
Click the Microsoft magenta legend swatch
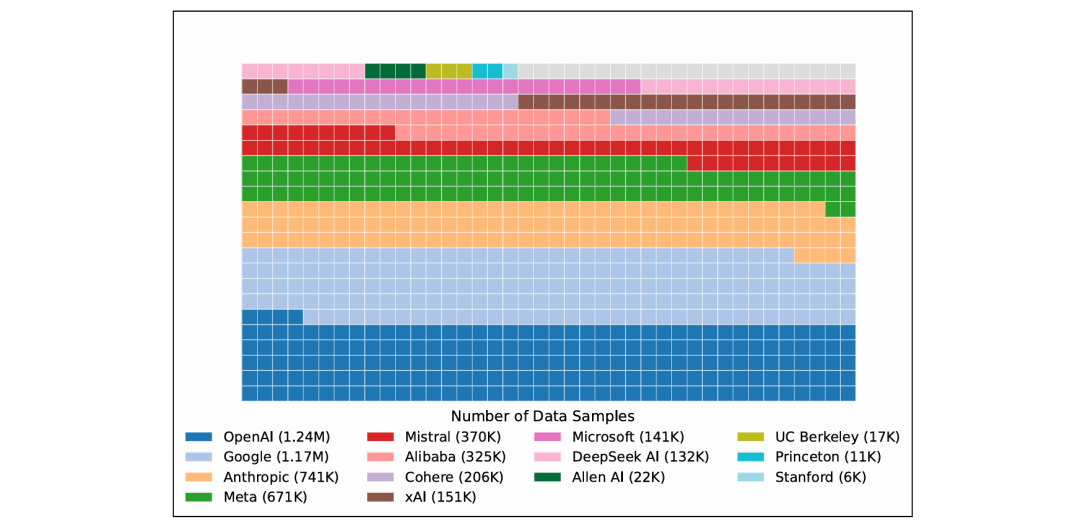coord(547,437)
